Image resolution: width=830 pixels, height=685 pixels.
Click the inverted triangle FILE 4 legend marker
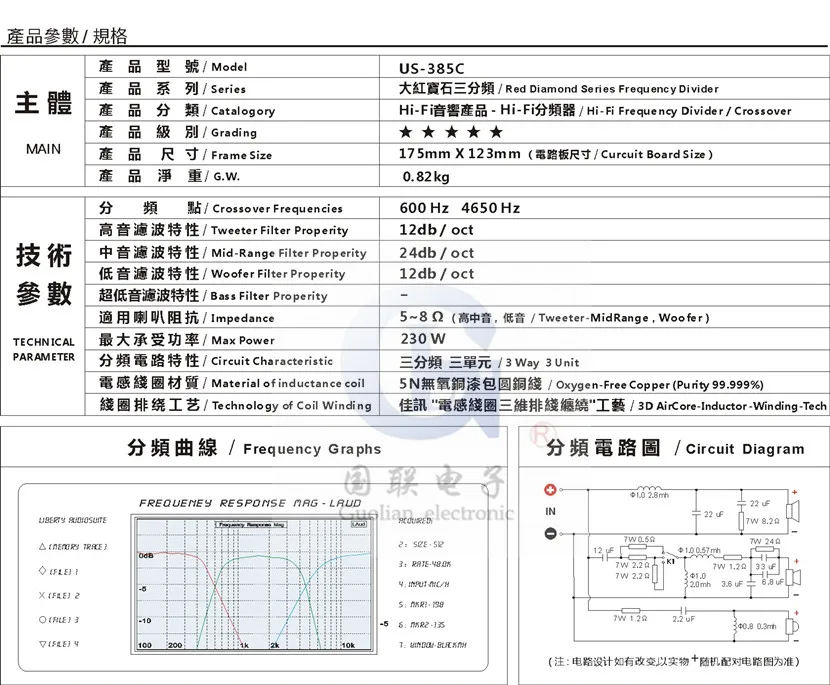pos(42,644)
